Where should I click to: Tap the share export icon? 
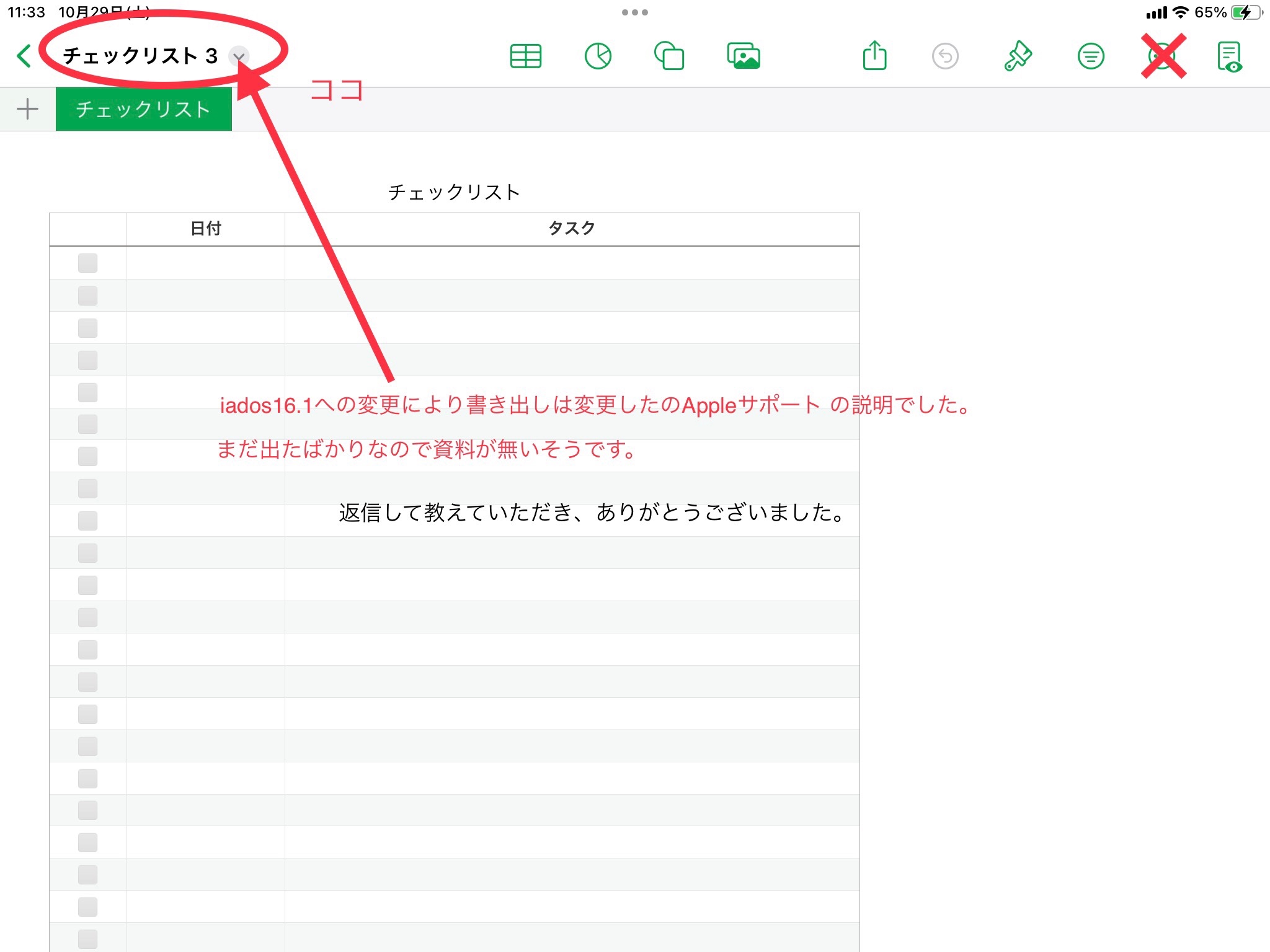coord(874,56)
